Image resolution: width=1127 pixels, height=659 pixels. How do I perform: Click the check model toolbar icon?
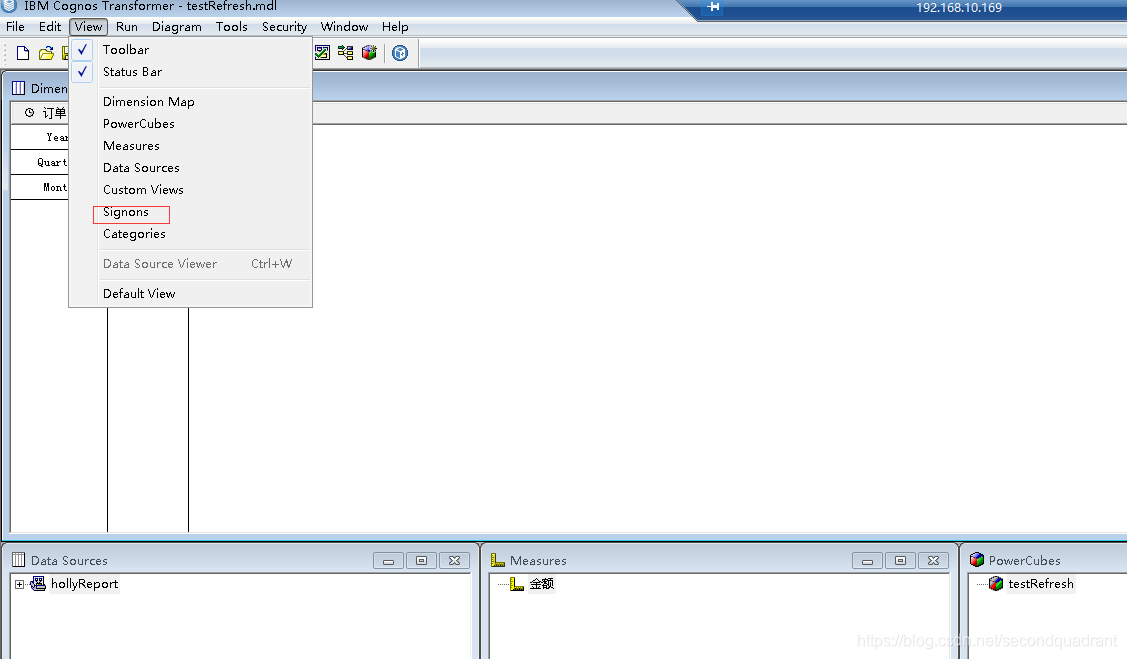click(x=323, y=52)
